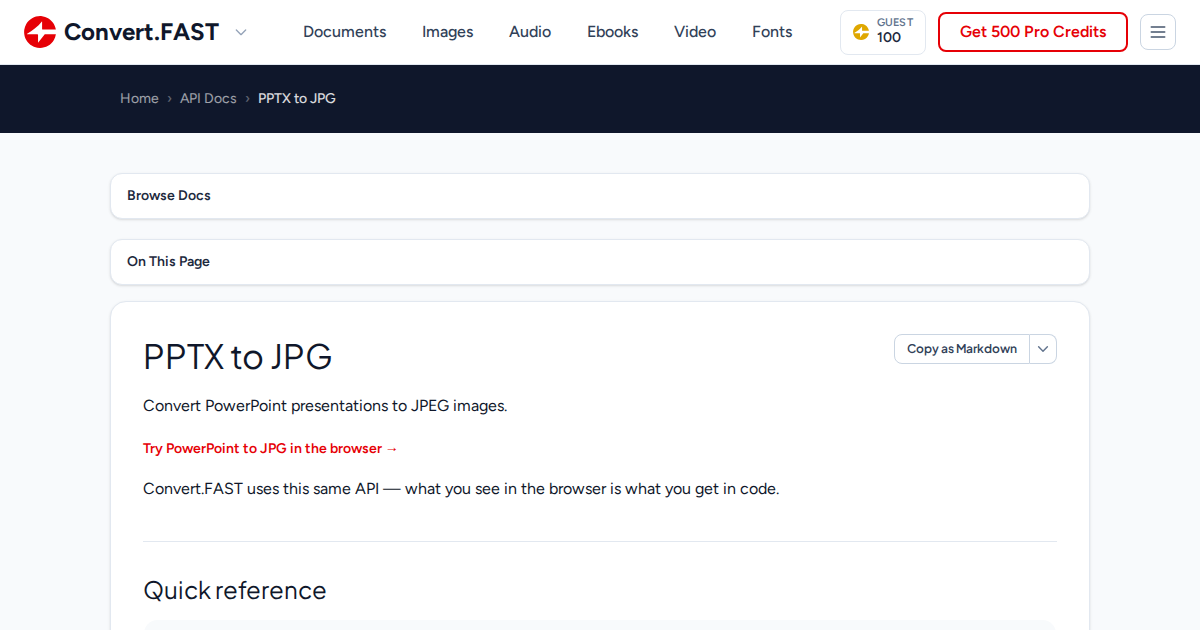
Task: Click the Convert PowerPoint presentations description text
Action: pos(325,406)
